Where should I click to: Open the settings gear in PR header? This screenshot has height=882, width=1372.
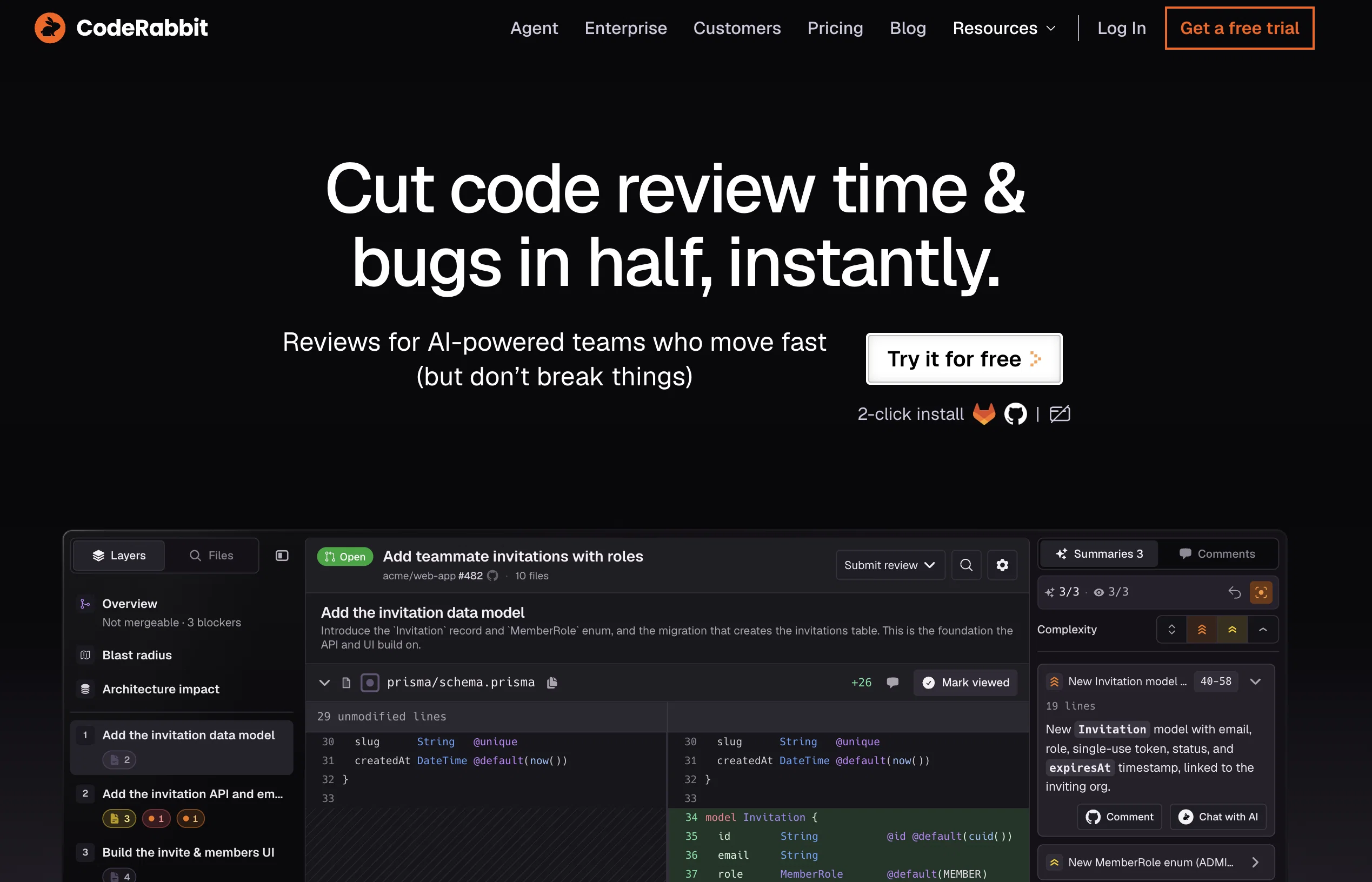[1002, 565]
